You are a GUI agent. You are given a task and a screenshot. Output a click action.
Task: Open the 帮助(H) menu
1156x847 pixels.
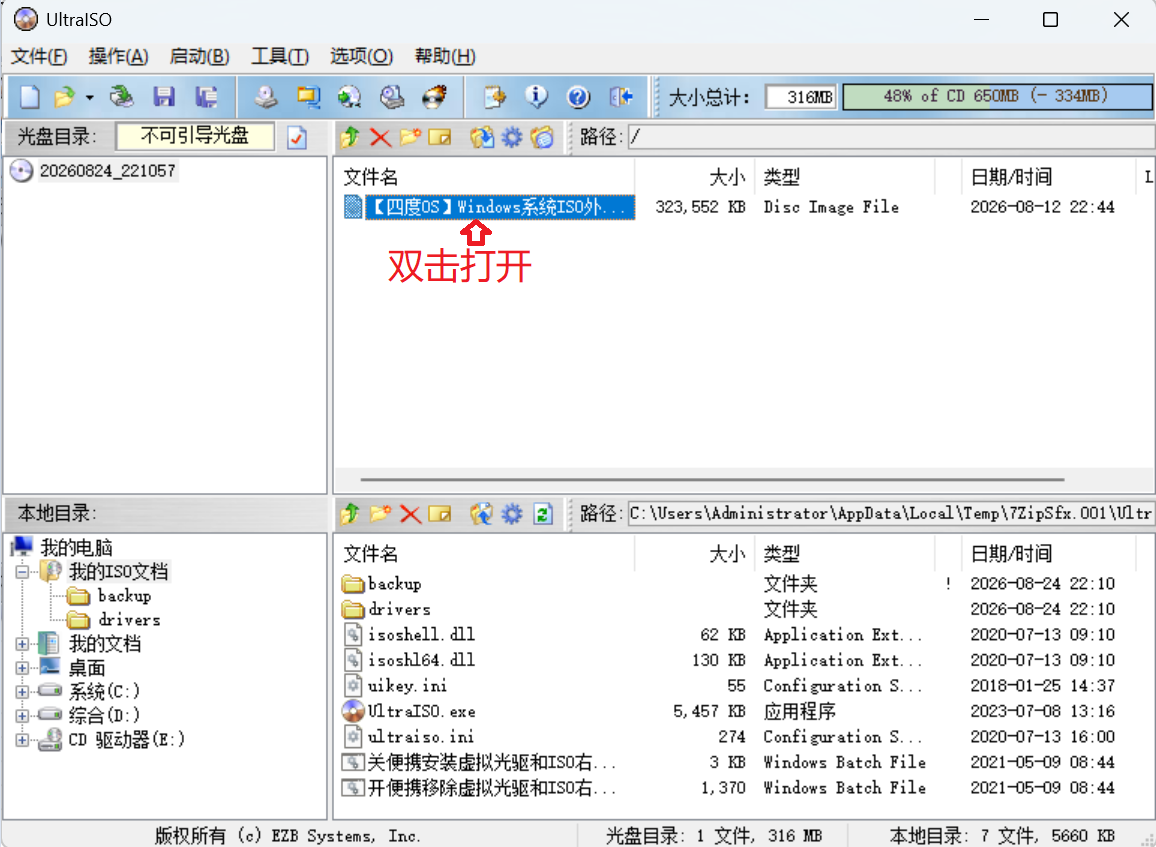[x=445, y=57]
